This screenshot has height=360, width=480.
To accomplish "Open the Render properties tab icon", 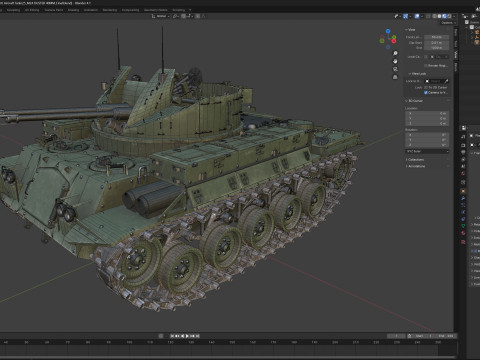I will [x=463, y=145].
